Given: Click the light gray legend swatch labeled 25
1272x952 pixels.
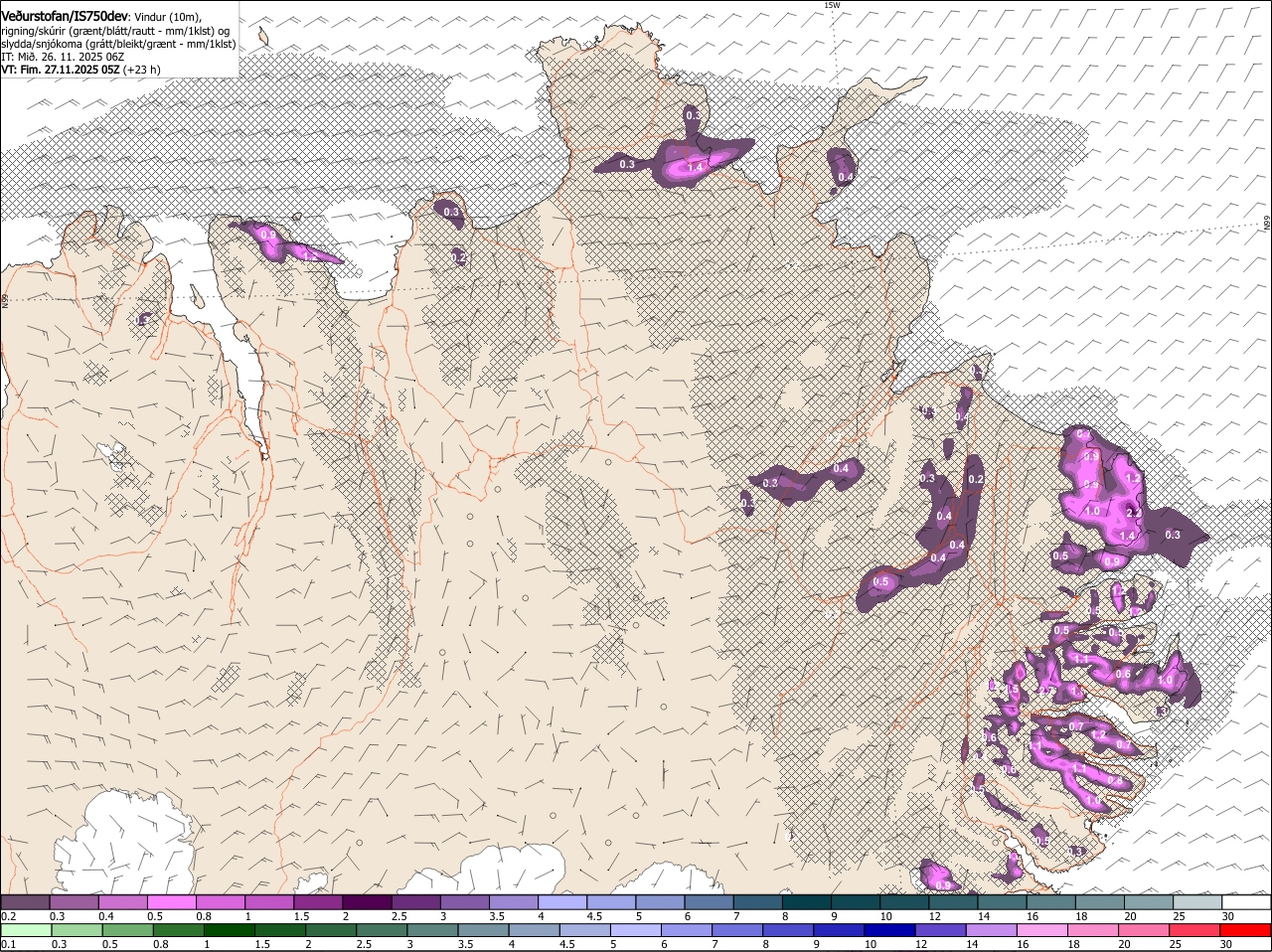Looking at the screenshot, I should [x=1197, y=901].
